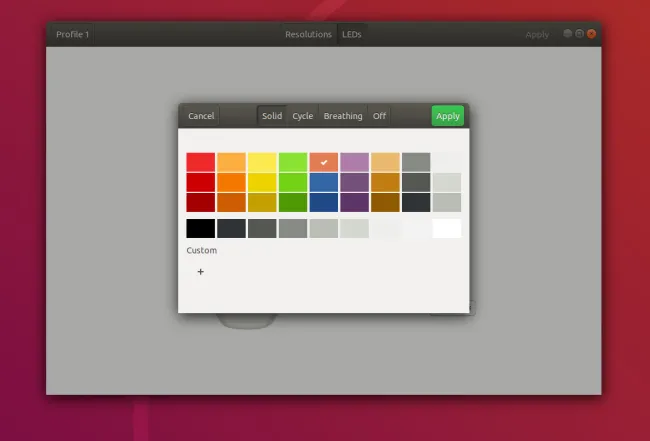The height and width of the screenshot is (441, 650).
Task: Pick dark gray swatch right of medium brown
Action: coord(416,182)
